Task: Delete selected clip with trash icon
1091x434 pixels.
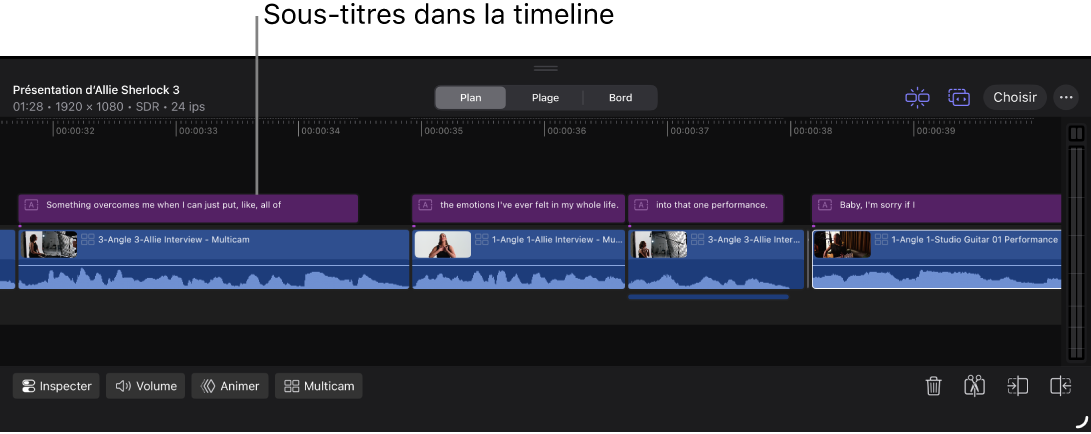Action: click(x=933, y=385)
